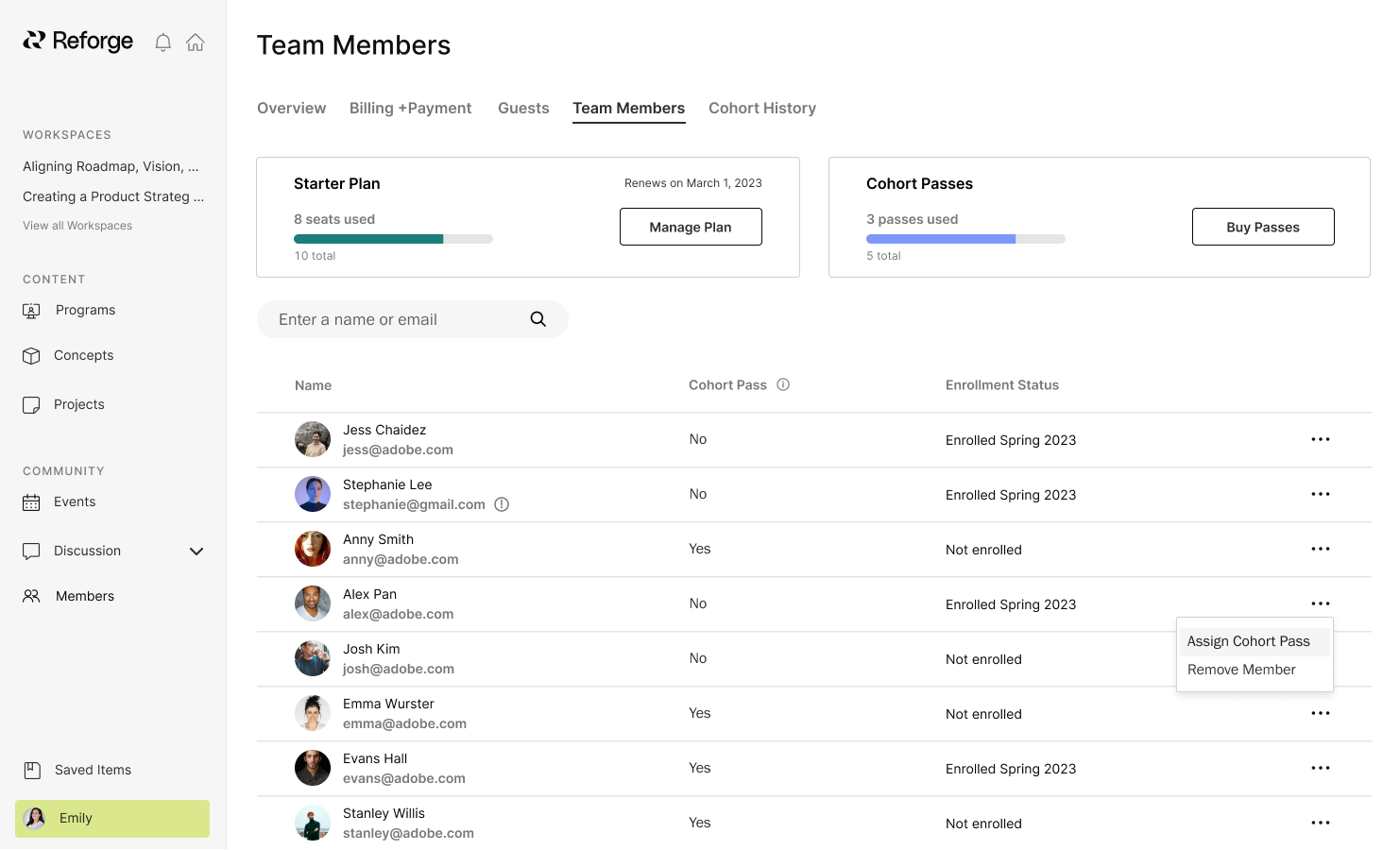Open the more options for Stephanie Lee
This screenshot has width=1400, height=850.
point(1321,494)
